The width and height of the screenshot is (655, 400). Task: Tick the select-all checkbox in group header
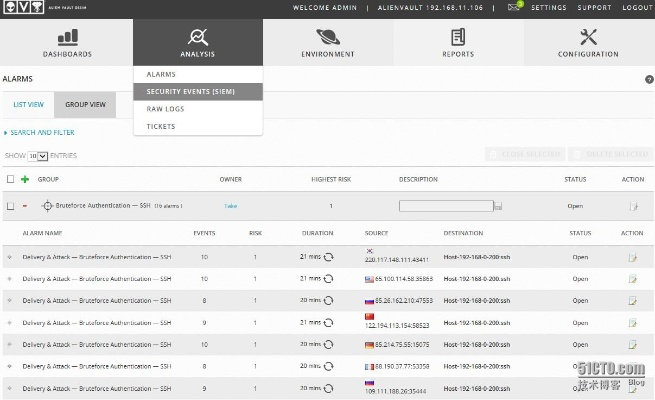click(10, 179)
